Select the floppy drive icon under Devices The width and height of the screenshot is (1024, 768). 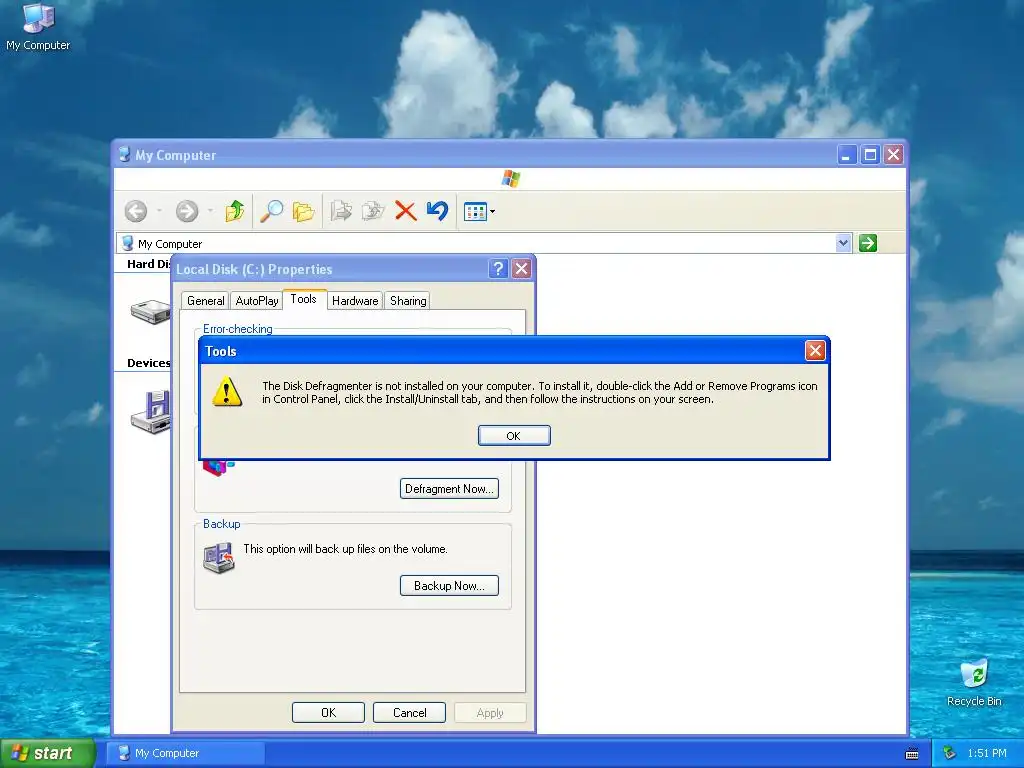(151, 412)
